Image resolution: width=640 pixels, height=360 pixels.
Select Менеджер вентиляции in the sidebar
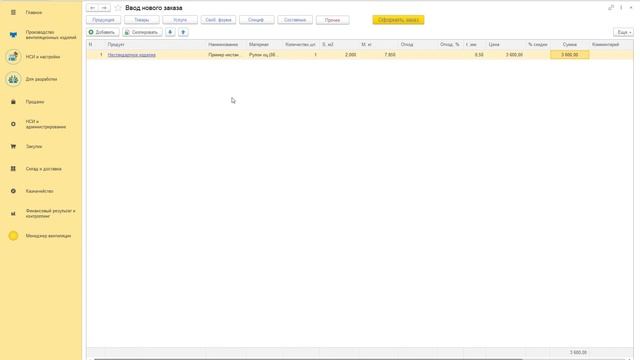48,236
